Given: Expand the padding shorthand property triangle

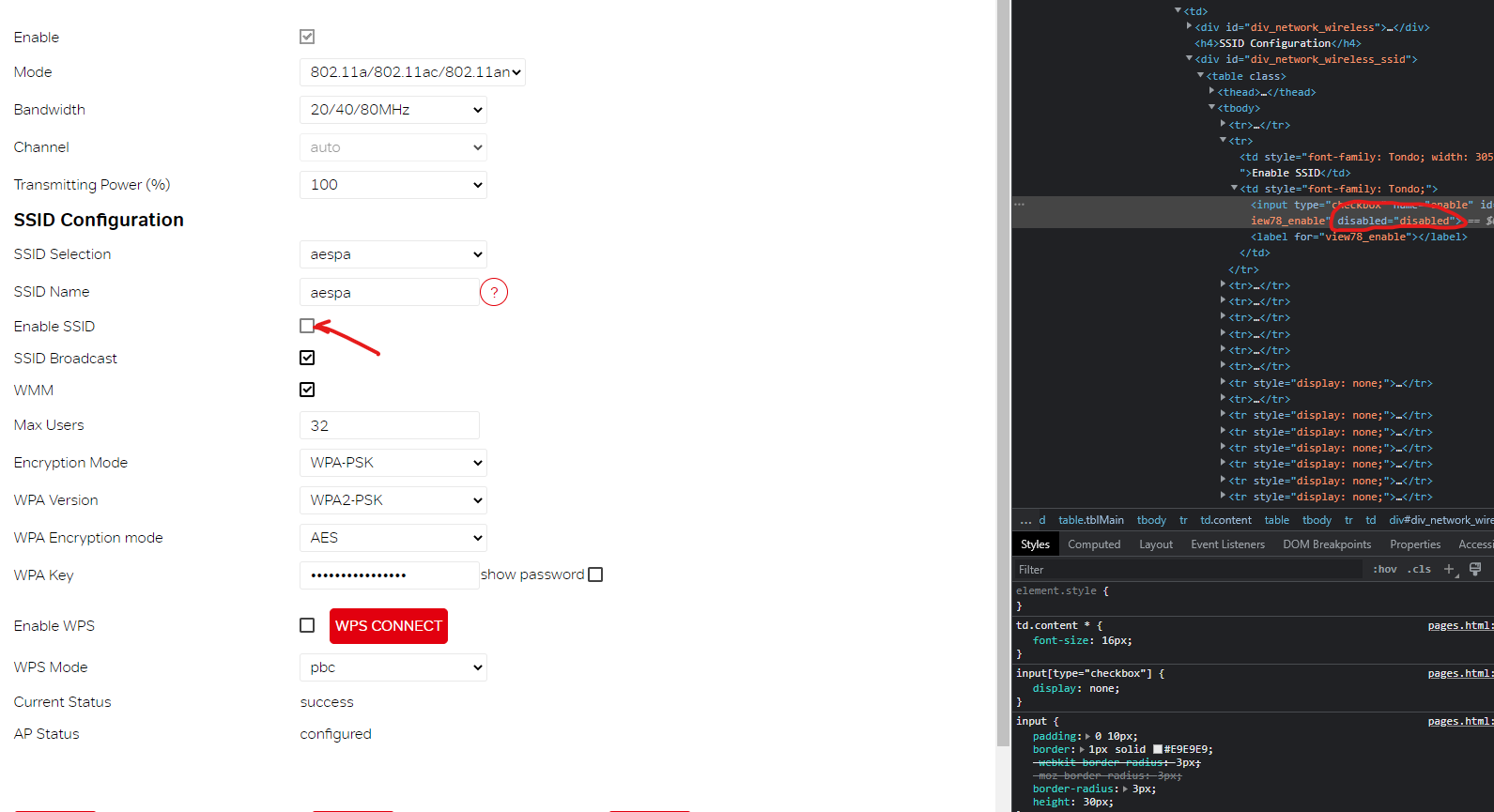Looking at the screenshot, I should [1087, 736].
